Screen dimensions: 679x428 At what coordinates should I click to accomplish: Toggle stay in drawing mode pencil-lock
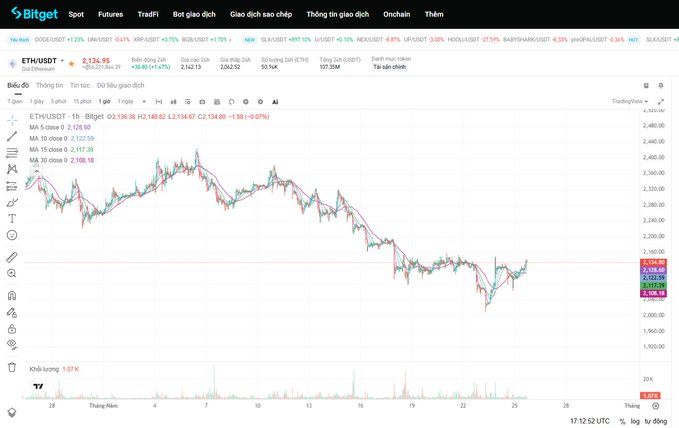(x=12, y=313)
